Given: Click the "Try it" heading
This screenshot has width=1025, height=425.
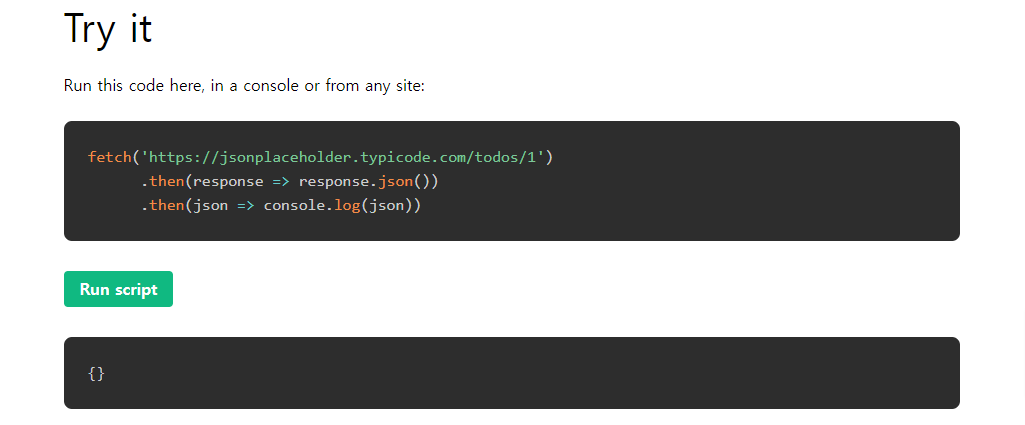Looking at the screenshot, I should click(108, 28).
